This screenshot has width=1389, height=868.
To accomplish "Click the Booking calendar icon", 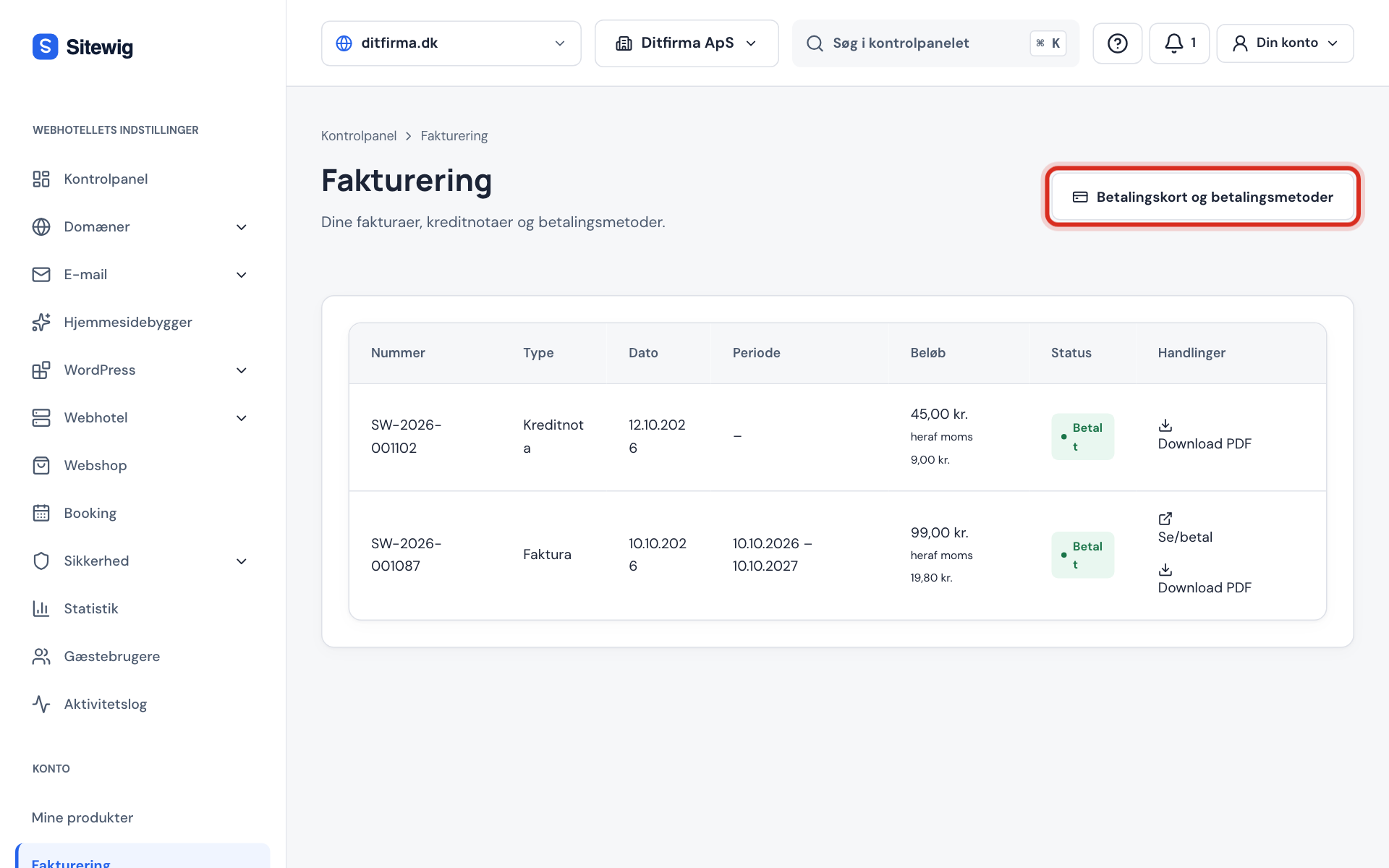I will [x=41, y=514].
